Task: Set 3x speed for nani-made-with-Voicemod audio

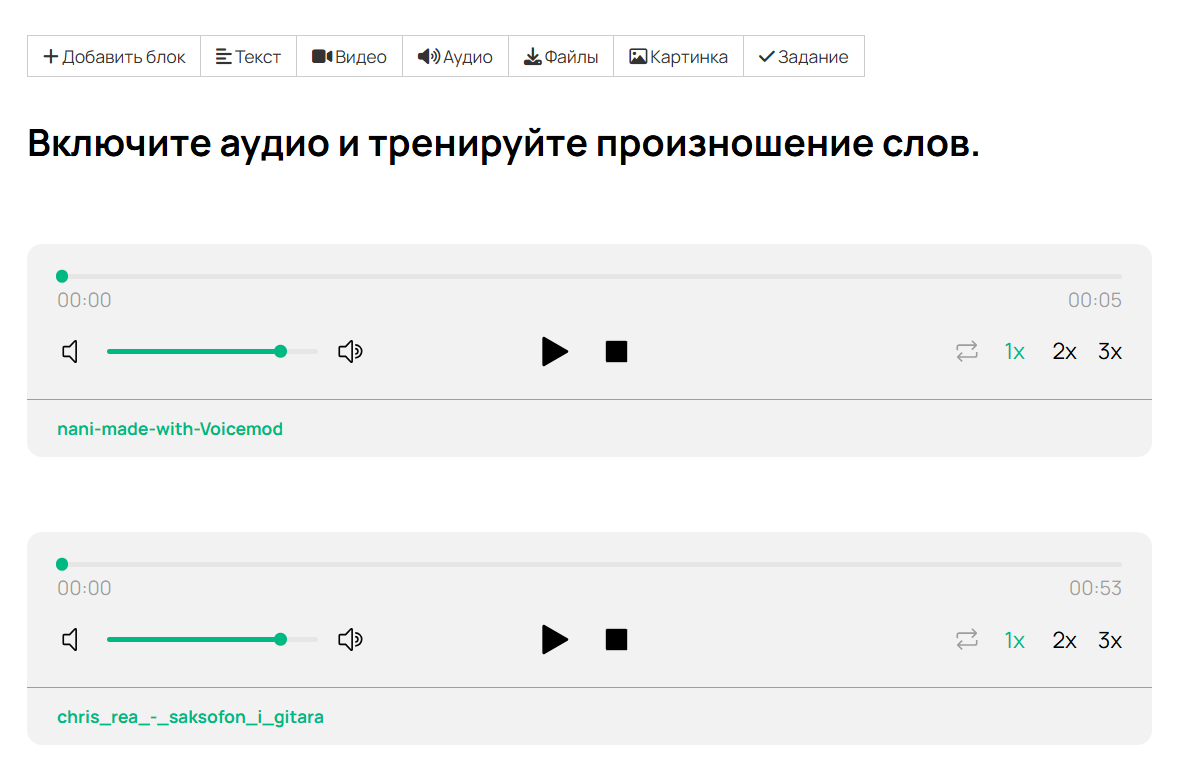Action: click(x=1110, y=352)
